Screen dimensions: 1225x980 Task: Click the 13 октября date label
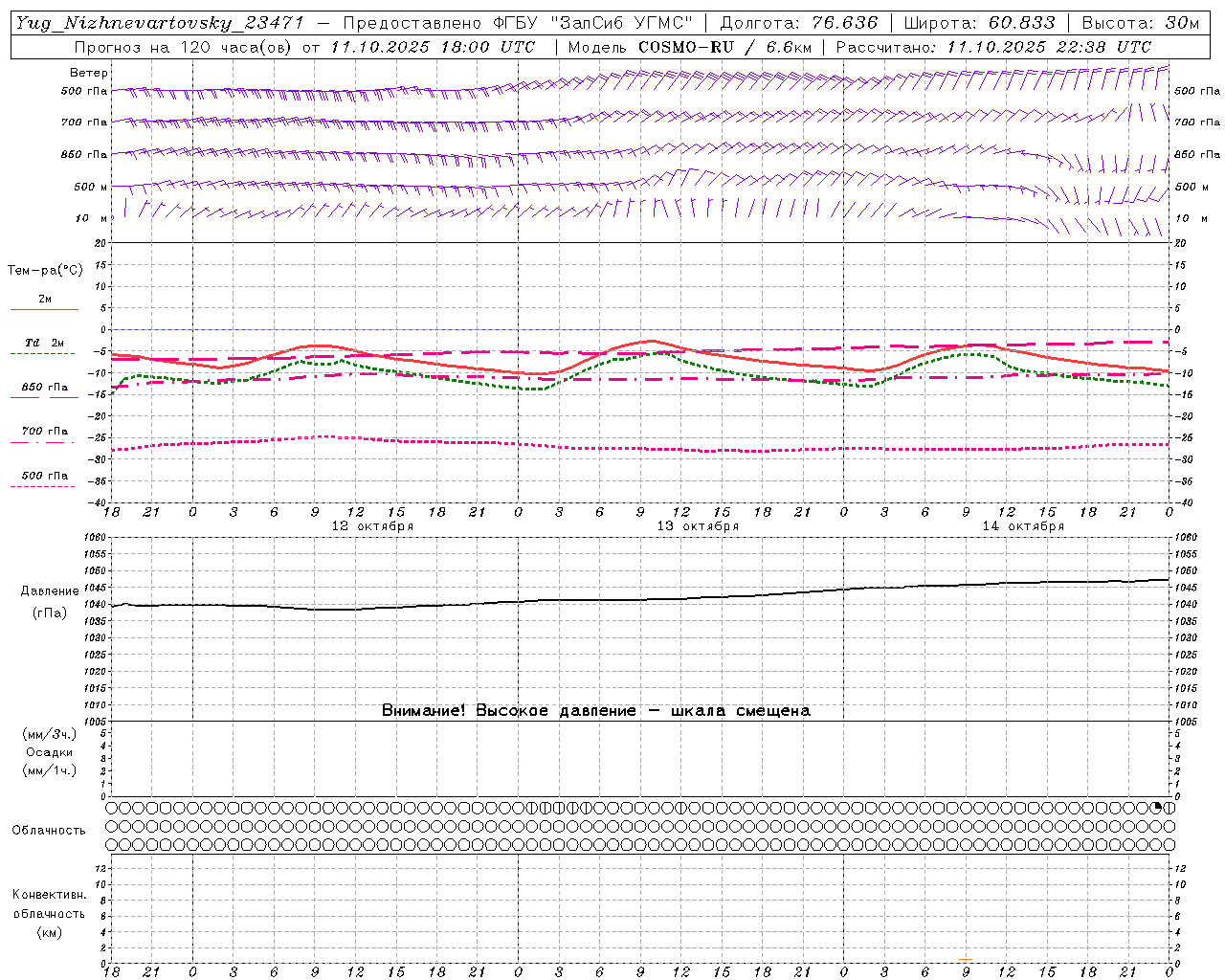[698, 526]
